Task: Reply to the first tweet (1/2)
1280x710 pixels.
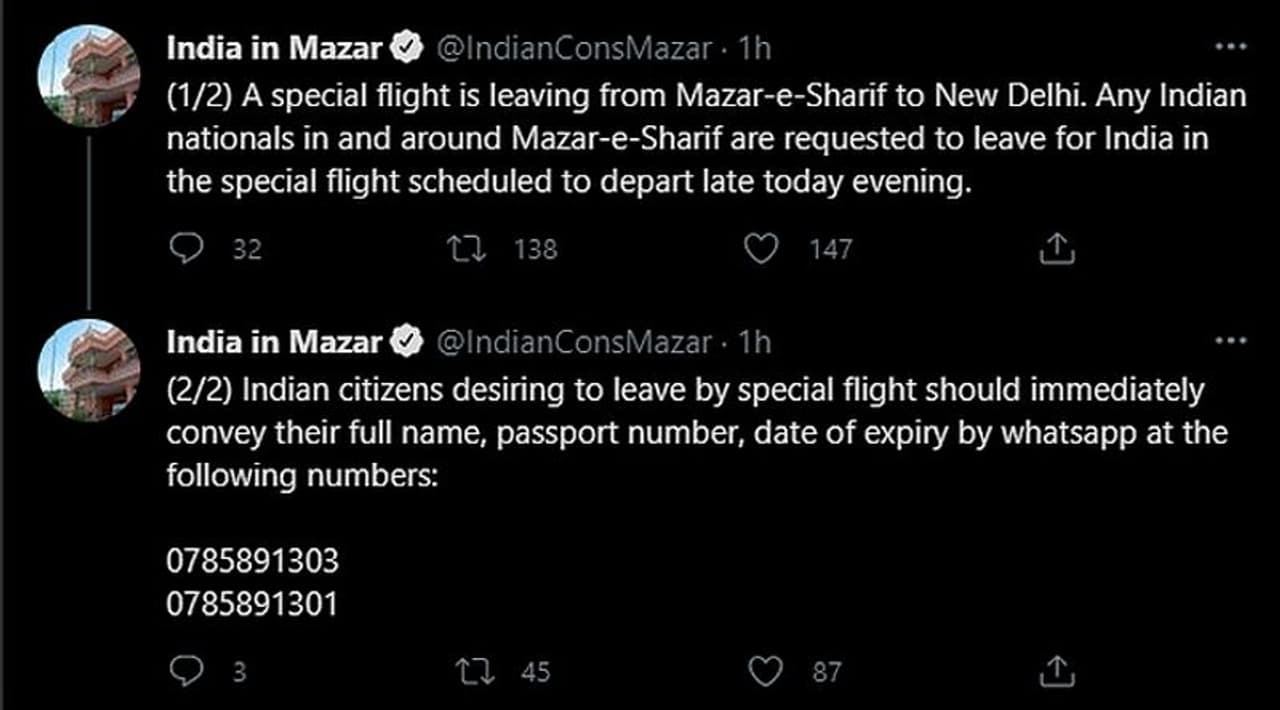Action: (186, 248)
